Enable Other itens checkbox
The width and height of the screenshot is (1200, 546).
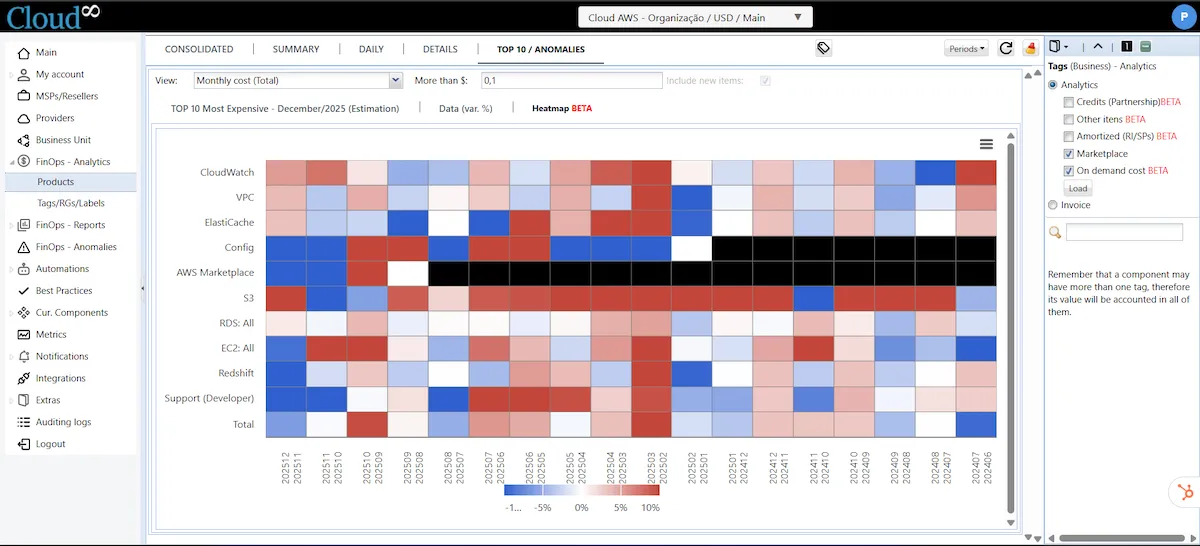pyautogui.click(x=1069, y=119)
